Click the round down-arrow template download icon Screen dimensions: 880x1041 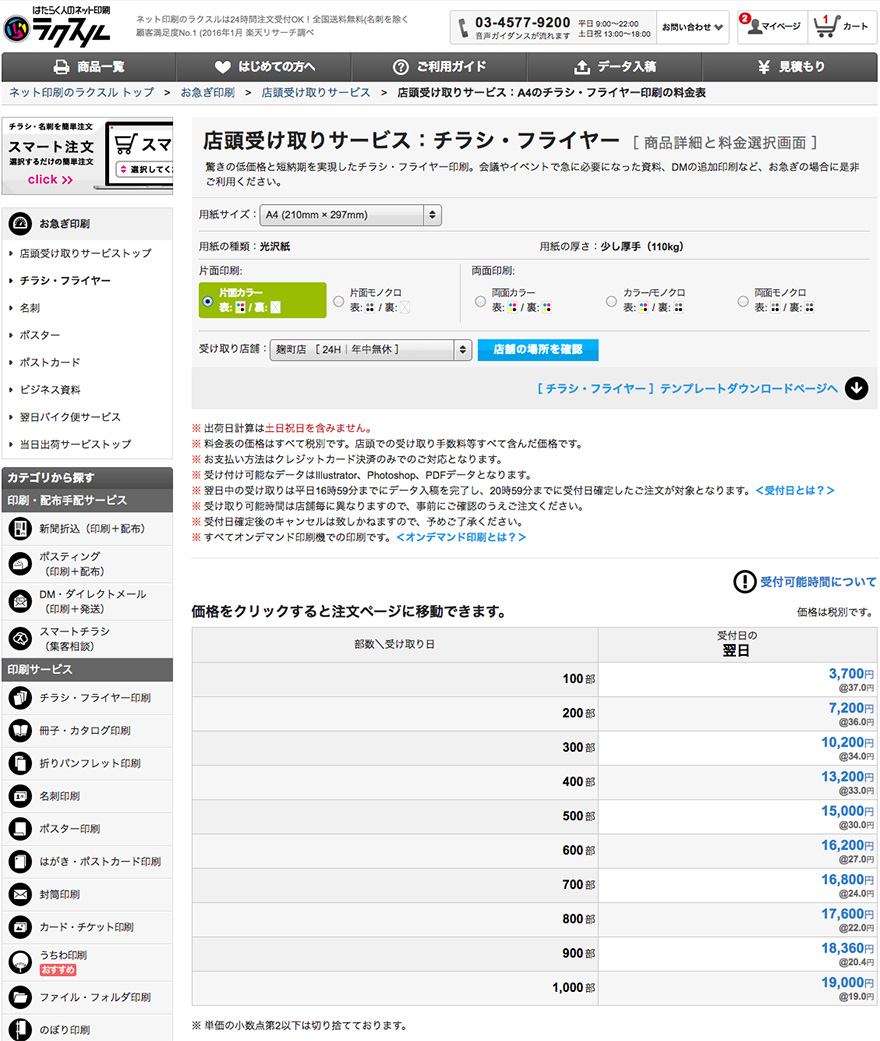click(x=856, y=389)
